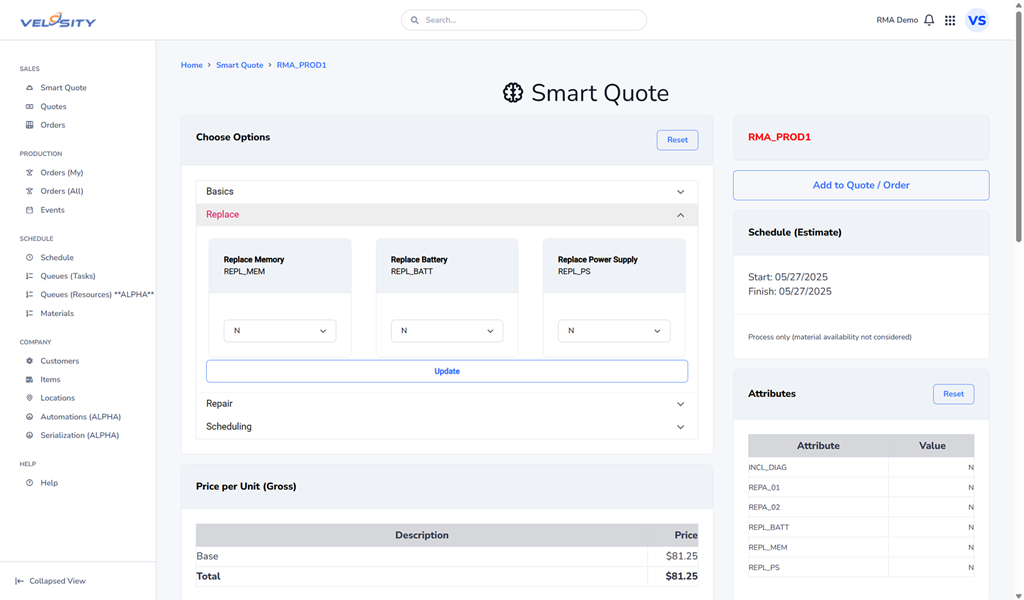The image size is (1024, 600).
Task: Click the VS user avatar
Action: 977,20
